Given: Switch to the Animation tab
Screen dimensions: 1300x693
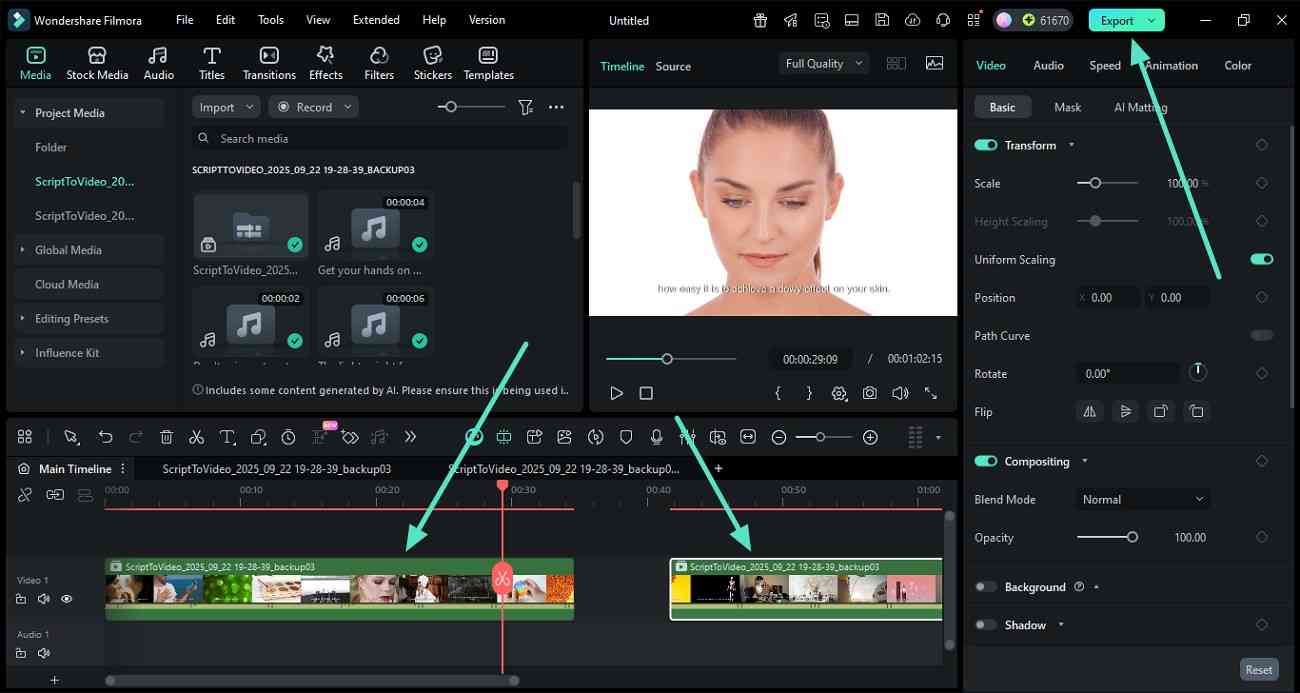Looking at the screenshot, I should (1170, 65).
